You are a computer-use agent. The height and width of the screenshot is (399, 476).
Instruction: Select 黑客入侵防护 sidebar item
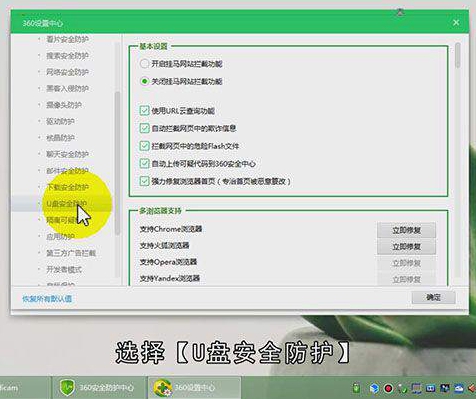(x=67, y=89)
